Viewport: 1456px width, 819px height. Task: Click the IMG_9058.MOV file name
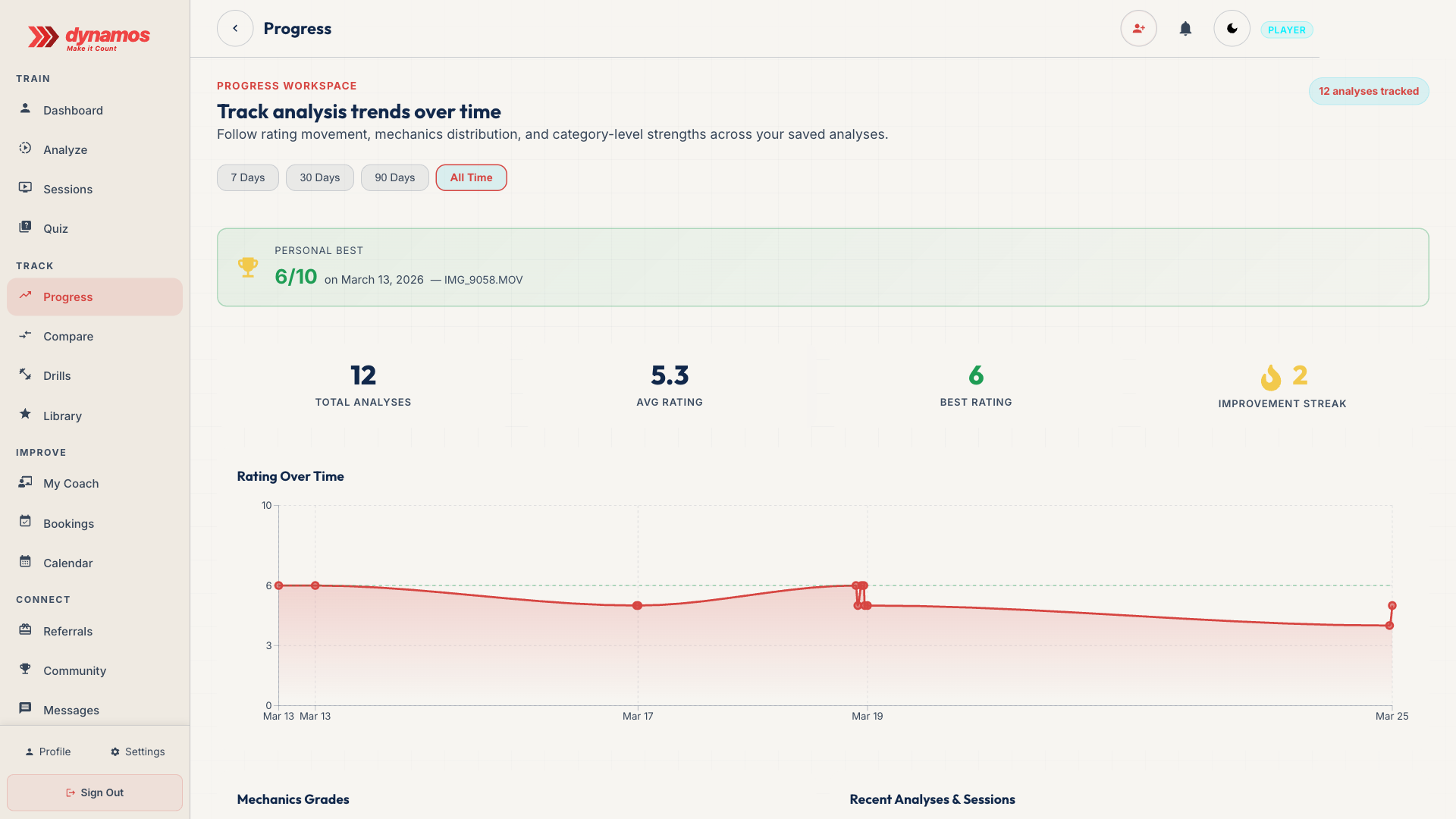click(483, 280)
